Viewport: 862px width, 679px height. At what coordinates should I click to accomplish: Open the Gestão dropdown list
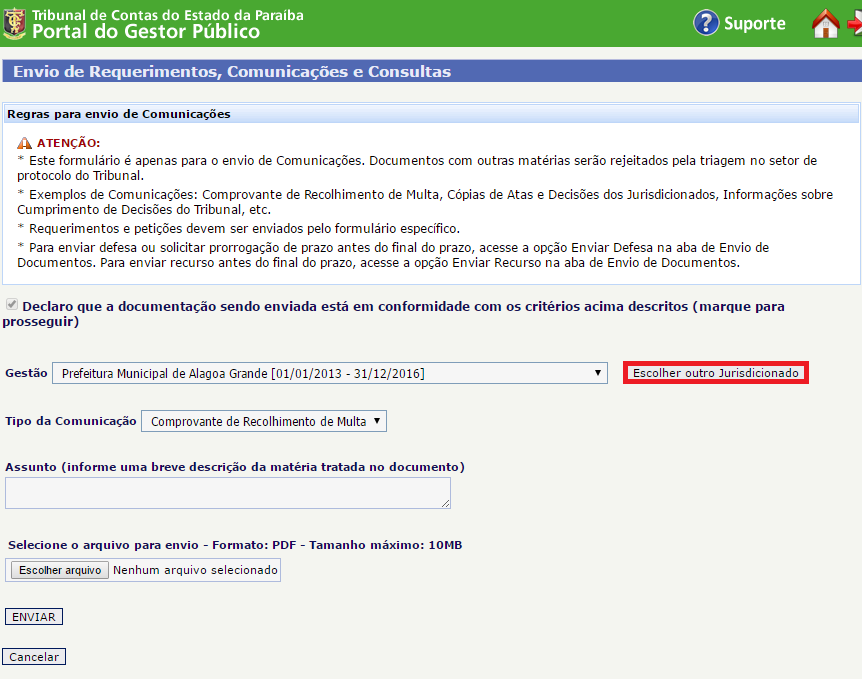coord(329,373)
